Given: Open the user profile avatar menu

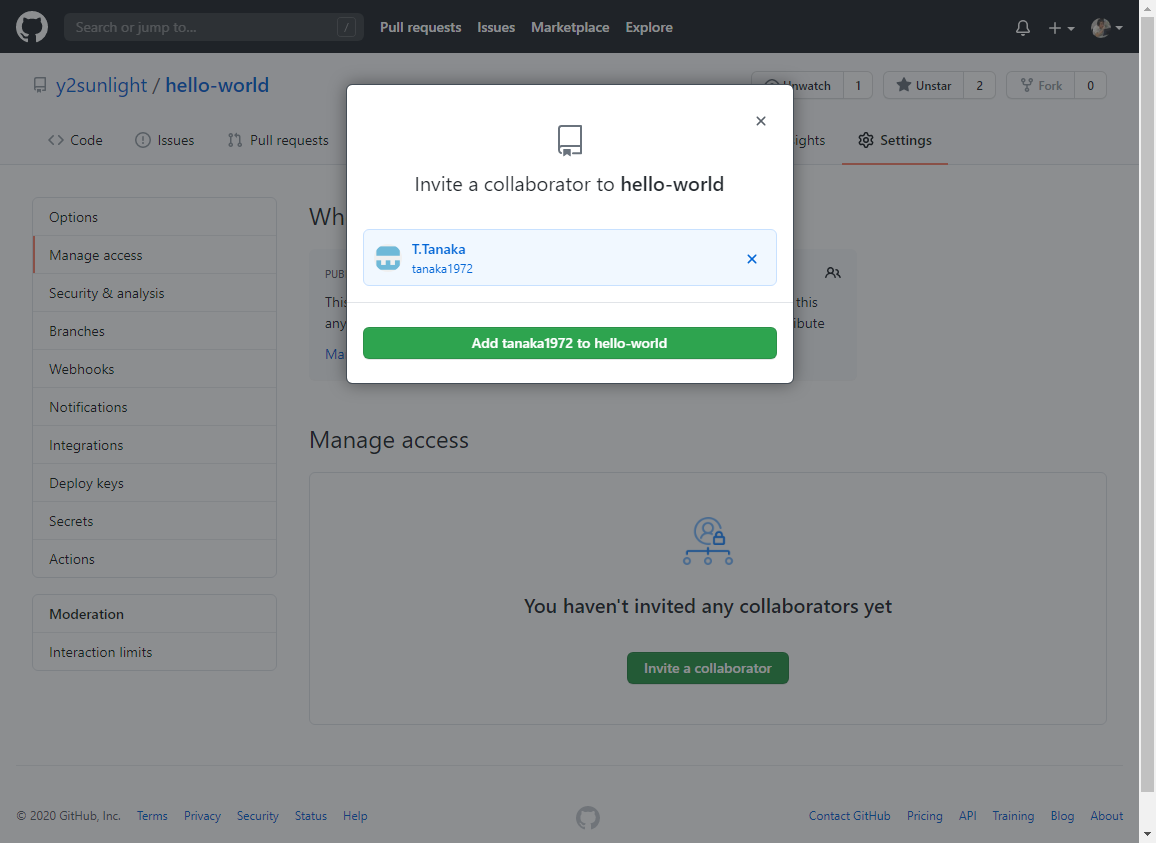Looking at the screenshot, I should click(1106, 28).
